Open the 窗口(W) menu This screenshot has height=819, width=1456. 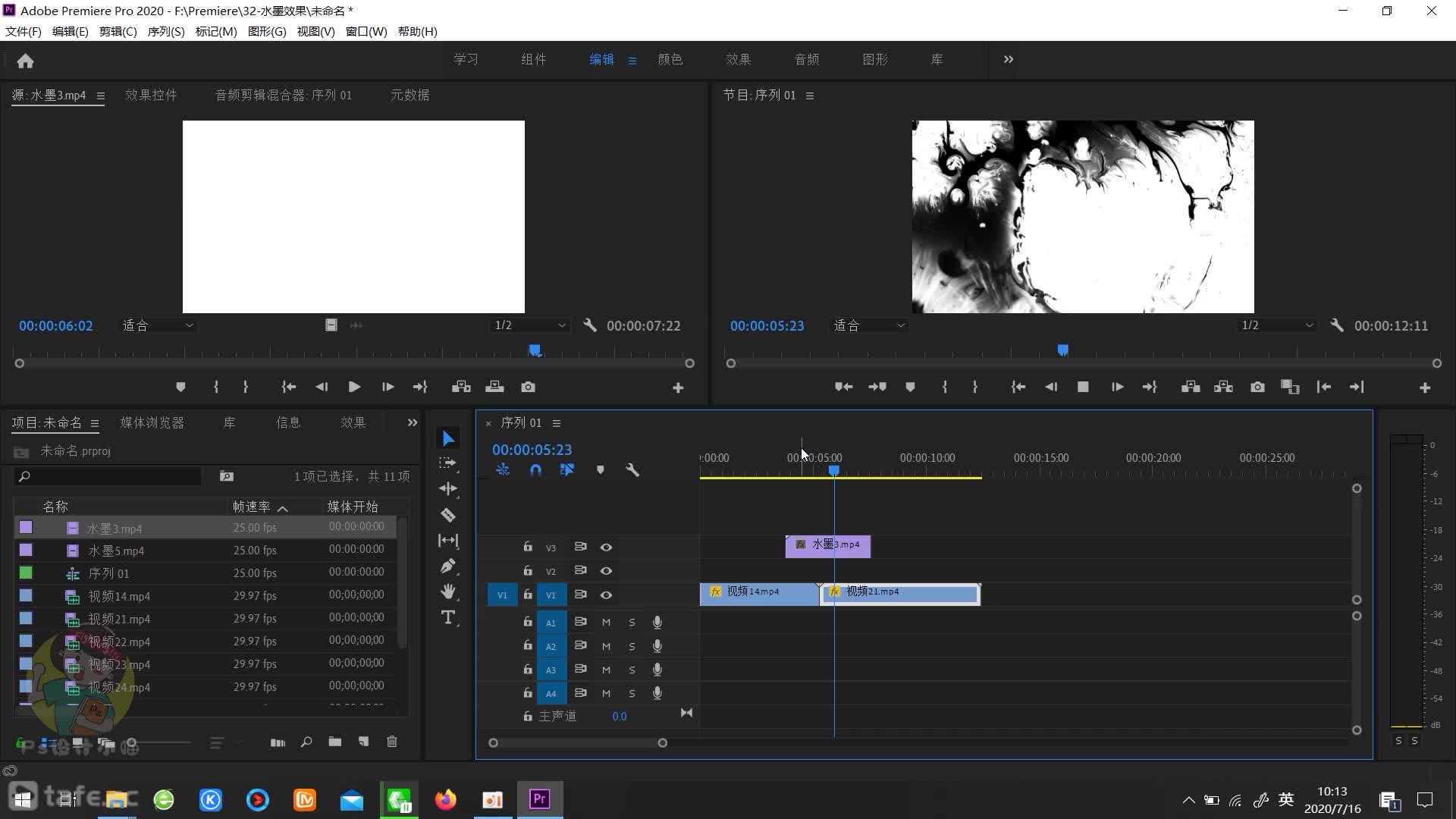(366, 32)
